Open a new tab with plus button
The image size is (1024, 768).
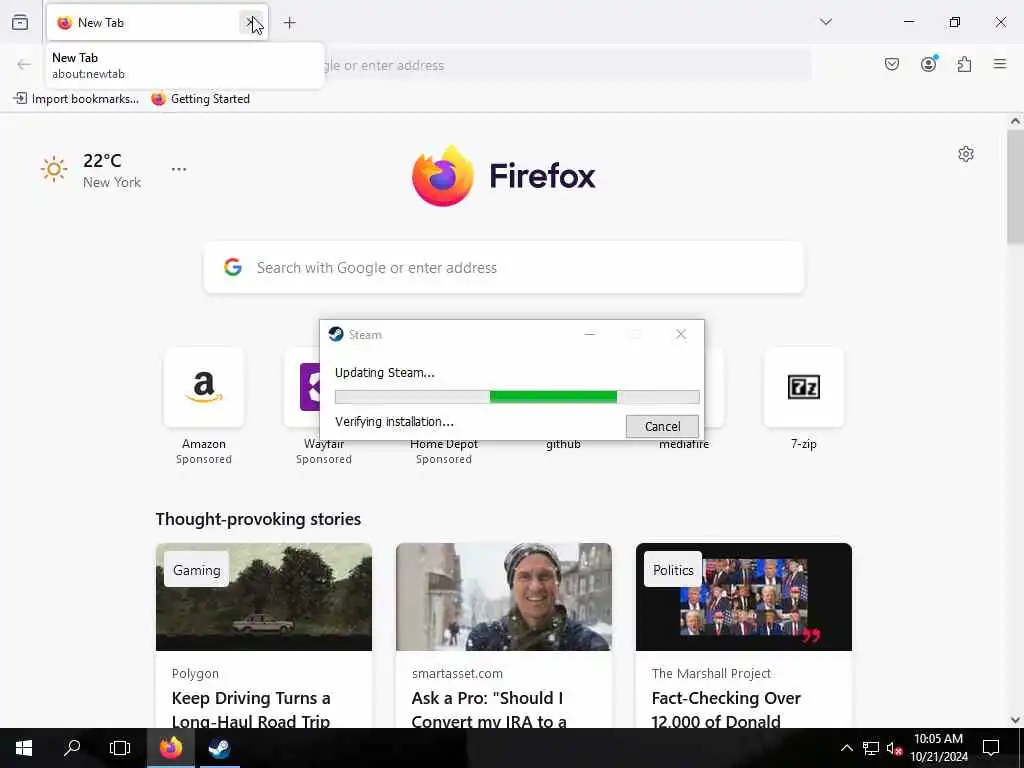click(290, 23)
